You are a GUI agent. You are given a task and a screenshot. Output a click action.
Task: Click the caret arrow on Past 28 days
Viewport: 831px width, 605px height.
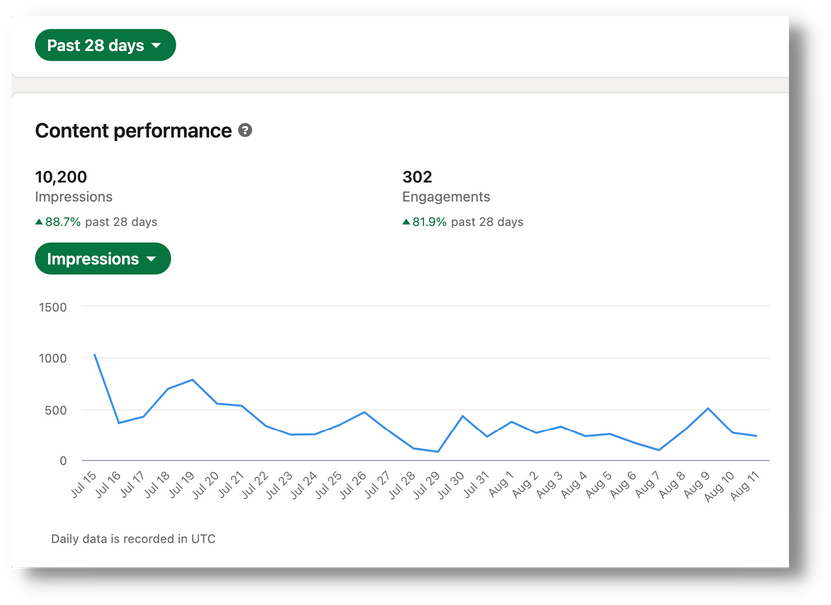156,46
